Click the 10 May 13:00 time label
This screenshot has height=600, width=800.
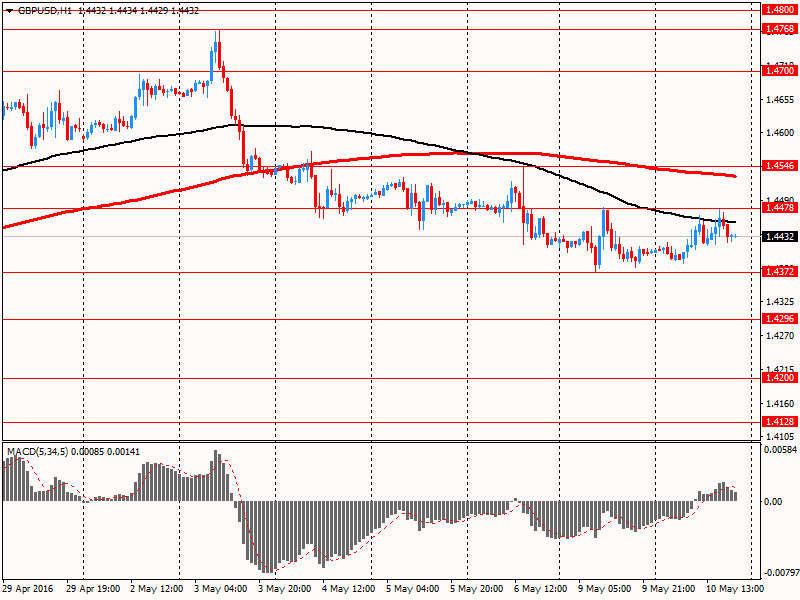(735, 589)
